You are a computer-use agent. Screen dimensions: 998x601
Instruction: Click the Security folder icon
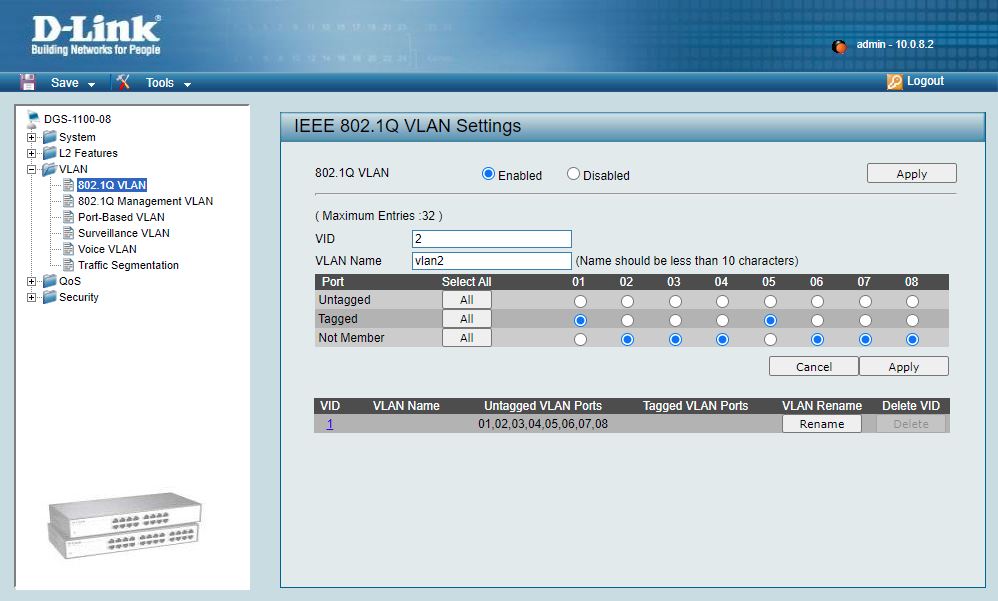pos(49,297)
